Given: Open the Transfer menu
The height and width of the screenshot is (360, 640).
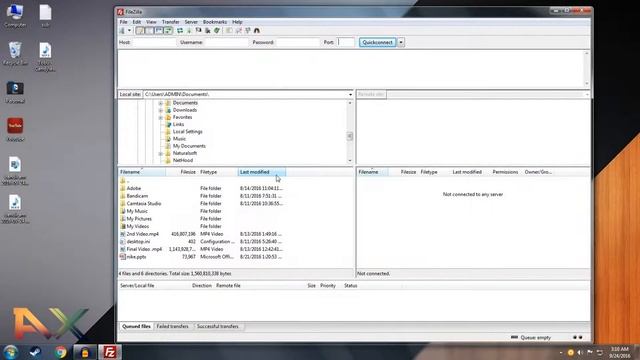Looking at the screenshot, I should click(x=170, y=22).
